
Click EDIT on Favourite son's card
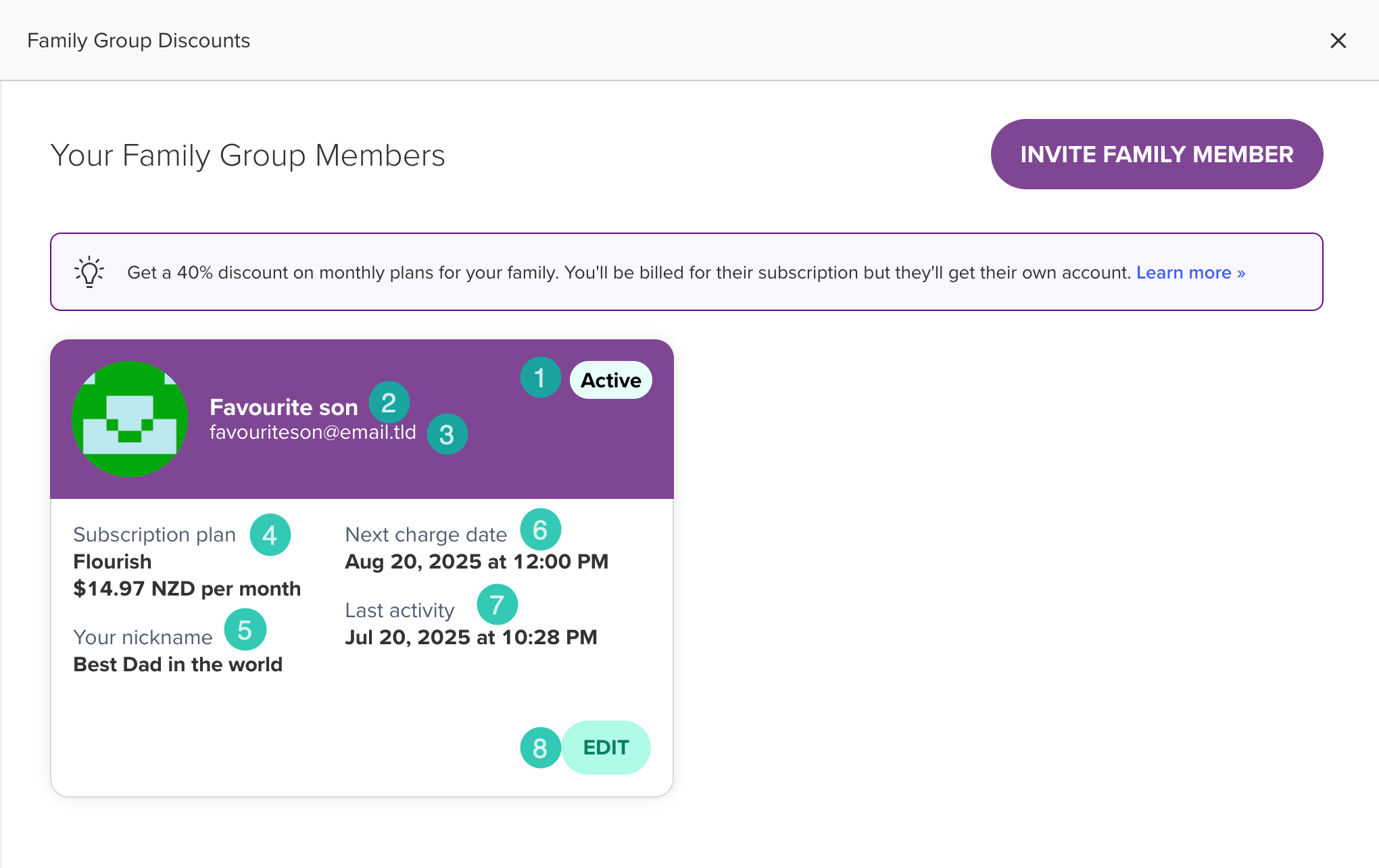pos(605,748)
